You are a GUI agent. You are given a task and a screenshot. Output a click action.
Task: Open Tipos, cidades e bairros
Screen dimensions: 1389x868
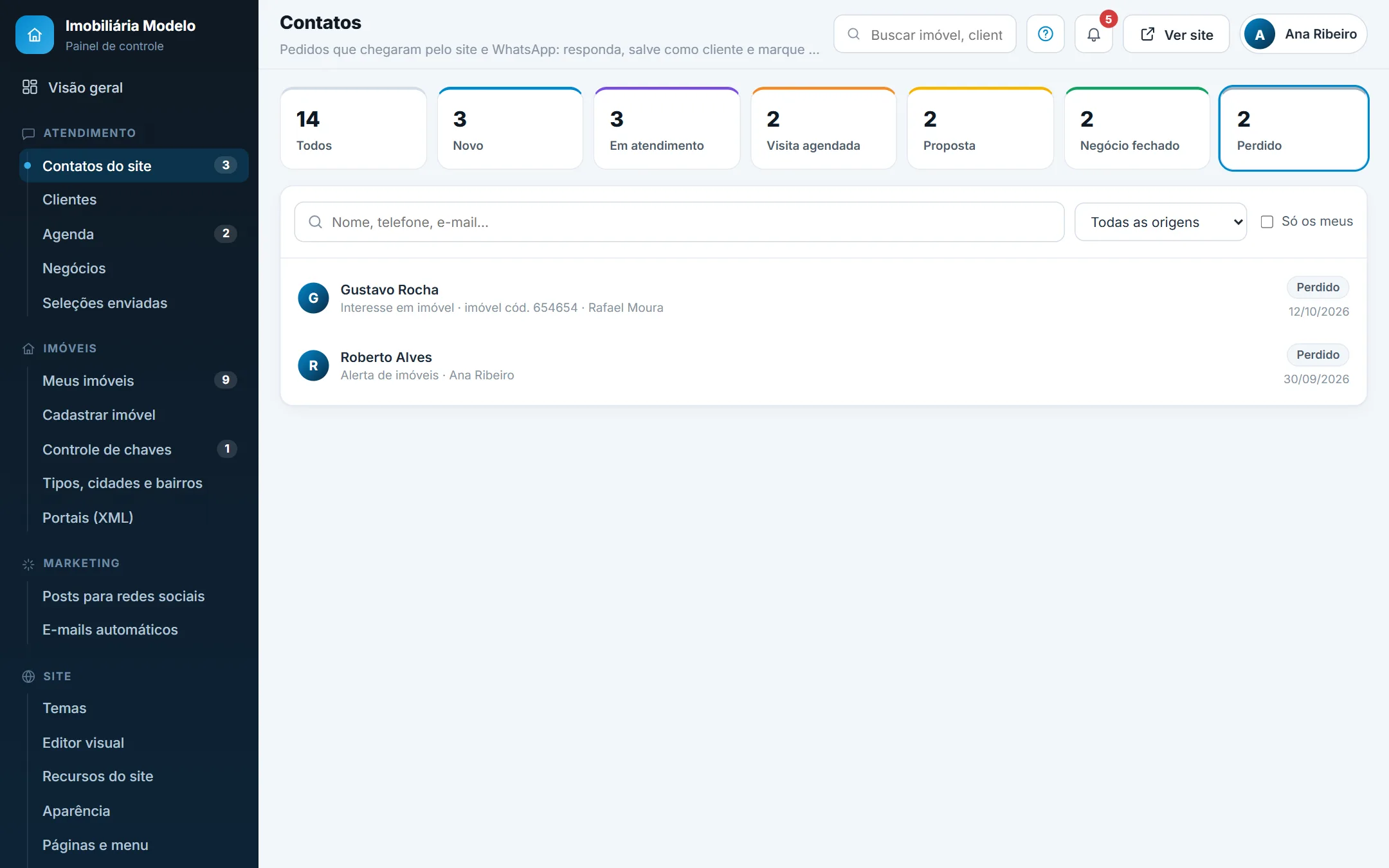click(x=134, y=484)
